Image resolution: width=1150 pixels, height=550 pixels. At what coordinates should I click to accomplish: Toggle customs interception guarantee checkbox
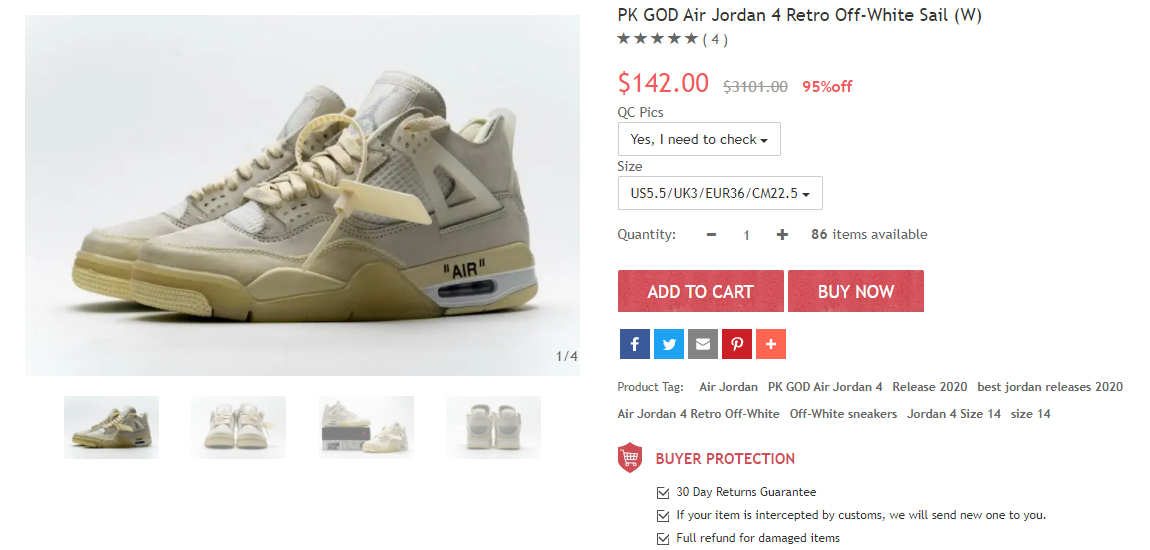[663, 516]
